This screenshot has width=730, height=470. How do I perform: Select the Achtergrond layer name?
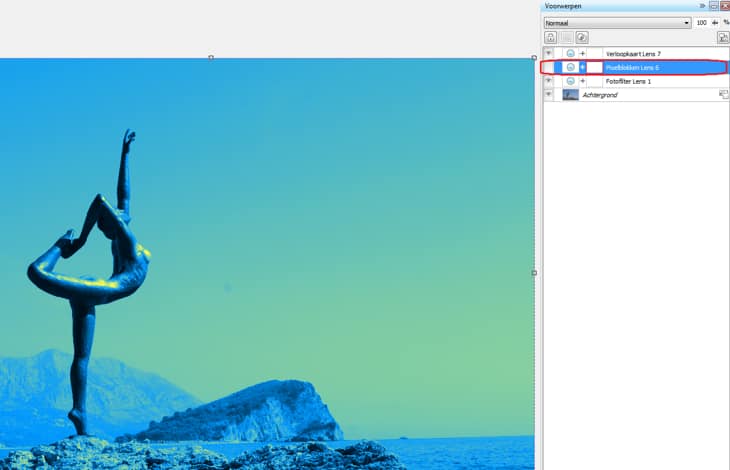[x=600, y=95]
